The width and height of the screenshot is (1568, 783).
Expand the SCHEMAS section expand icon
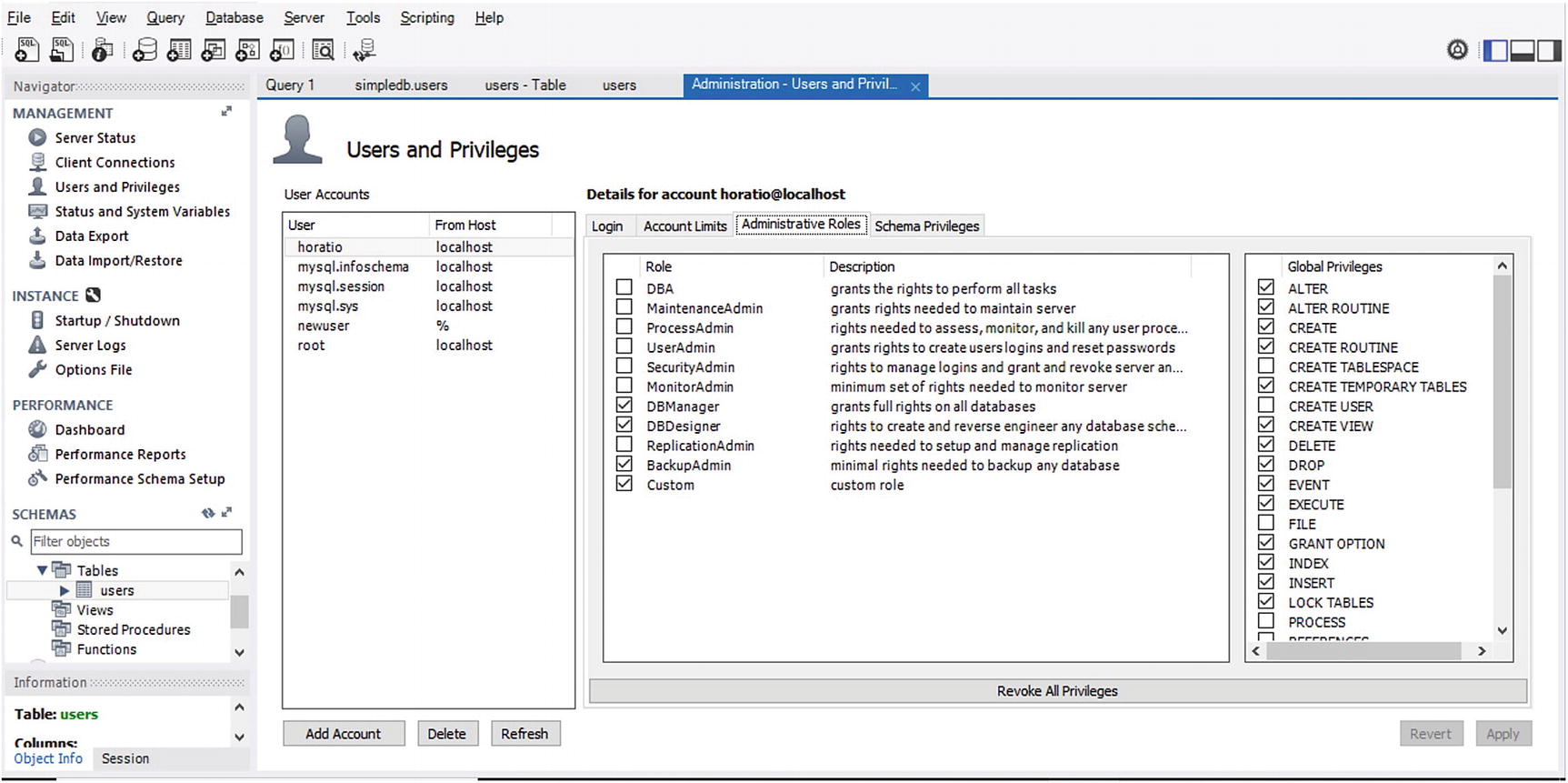click(226, 513)
